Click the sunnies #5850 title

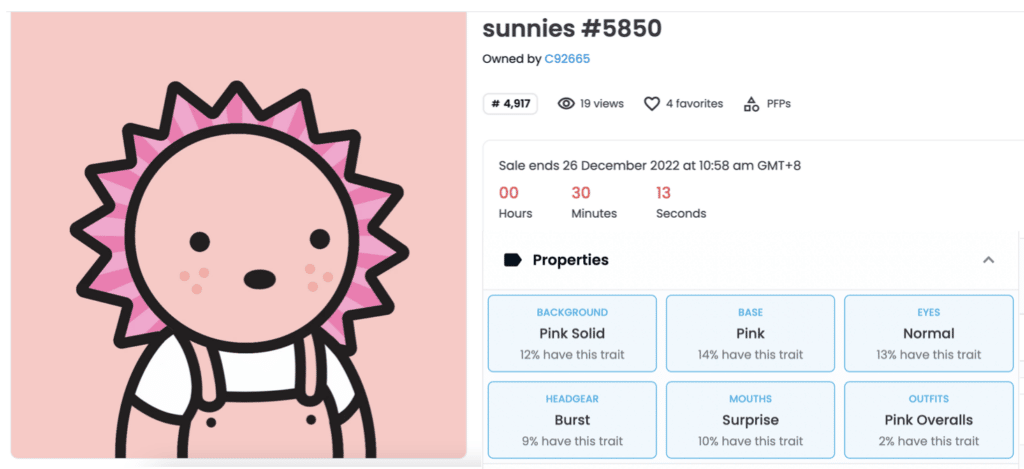coord(572,28)
